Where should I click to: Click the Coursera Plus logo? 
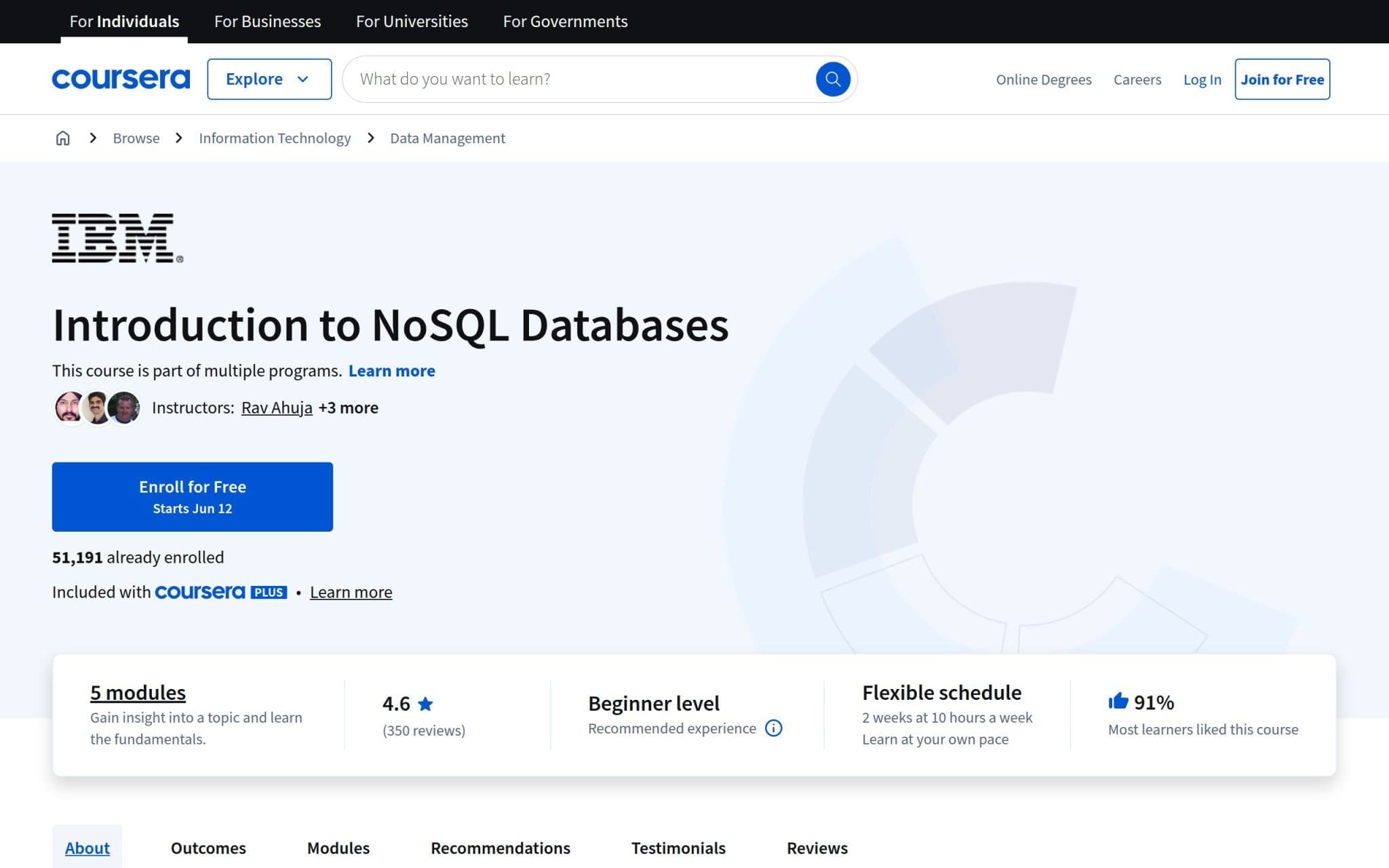(221, 592)
